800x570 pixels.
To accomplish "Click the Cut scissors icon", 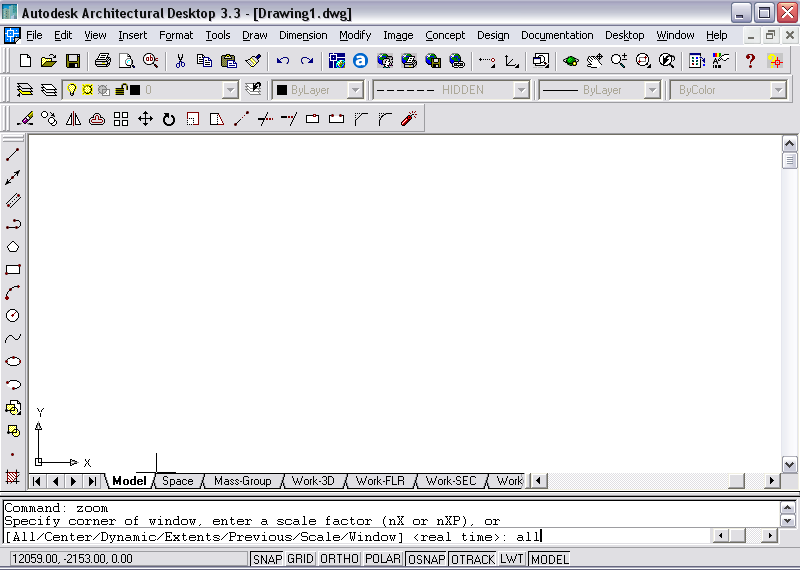I will point(180,61).
